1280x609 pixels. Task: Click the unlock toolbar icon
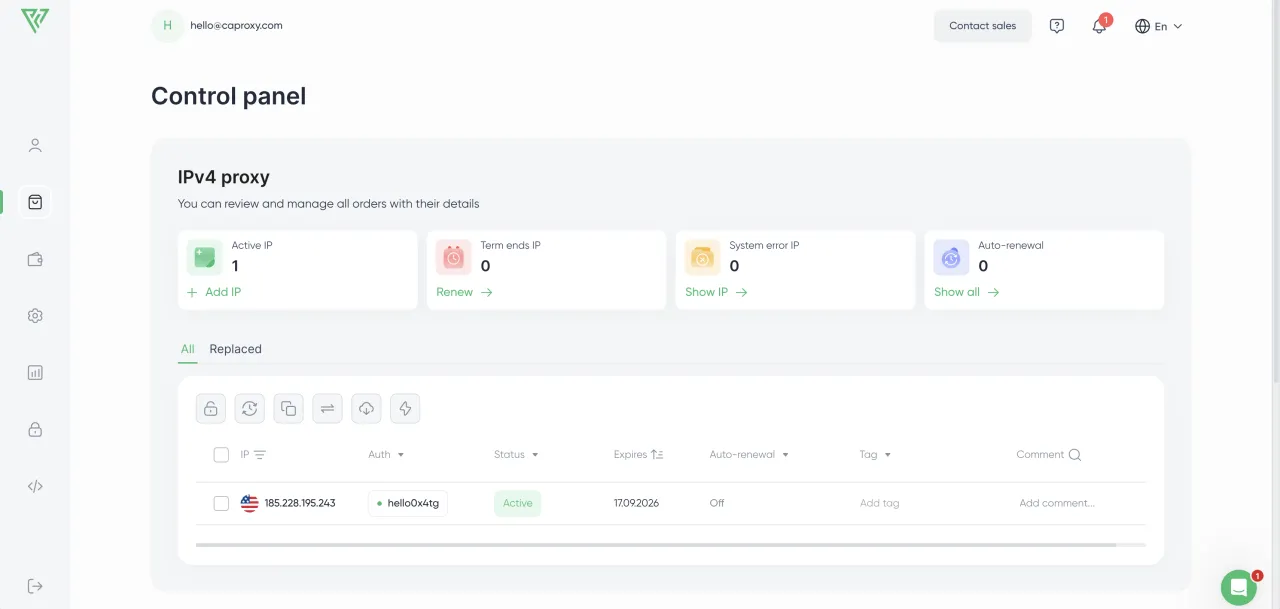pyautogui.click(x=210, y=408)
